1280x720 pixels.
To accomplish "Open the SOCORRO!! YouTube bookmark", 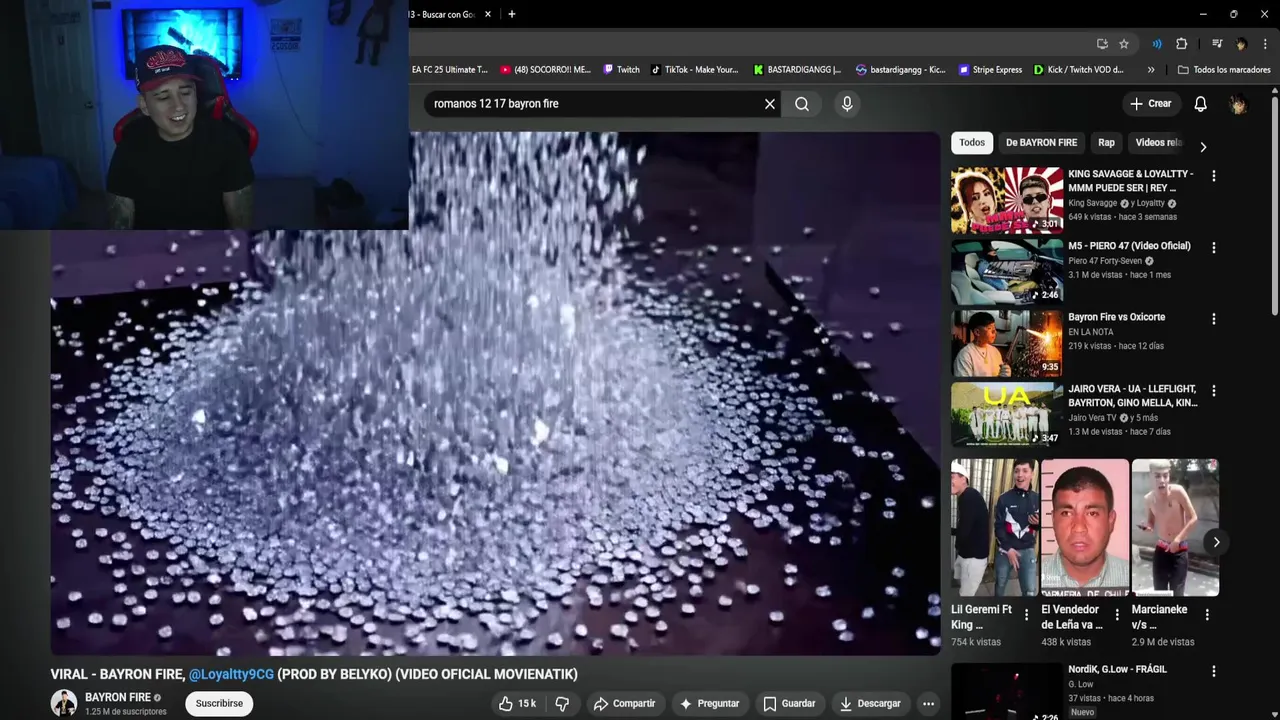I will click(546, 70).
